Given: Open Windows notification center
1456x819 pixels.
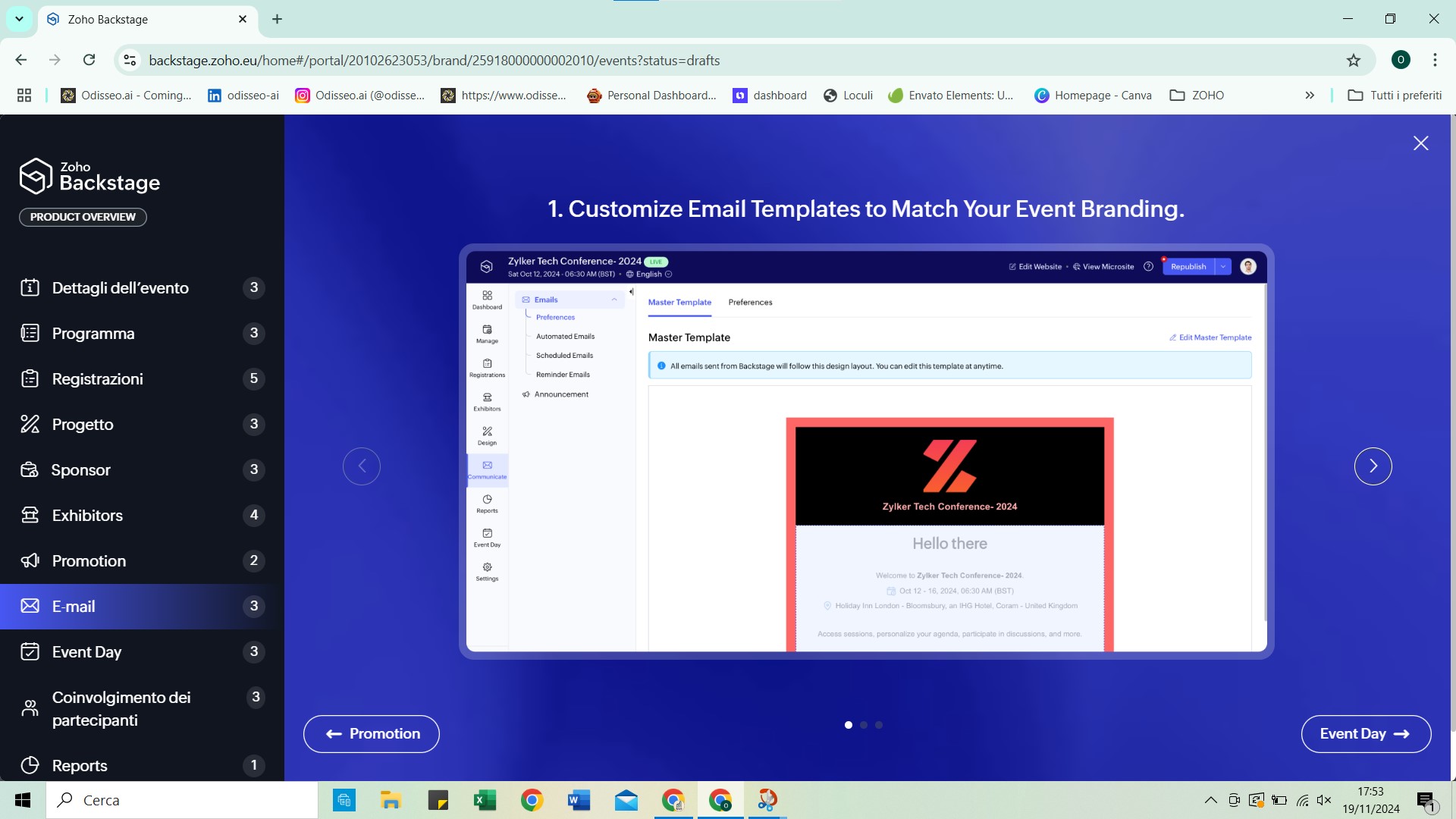Looking at the screenshot, I should pyautogui.click(x=1426, y=801).
